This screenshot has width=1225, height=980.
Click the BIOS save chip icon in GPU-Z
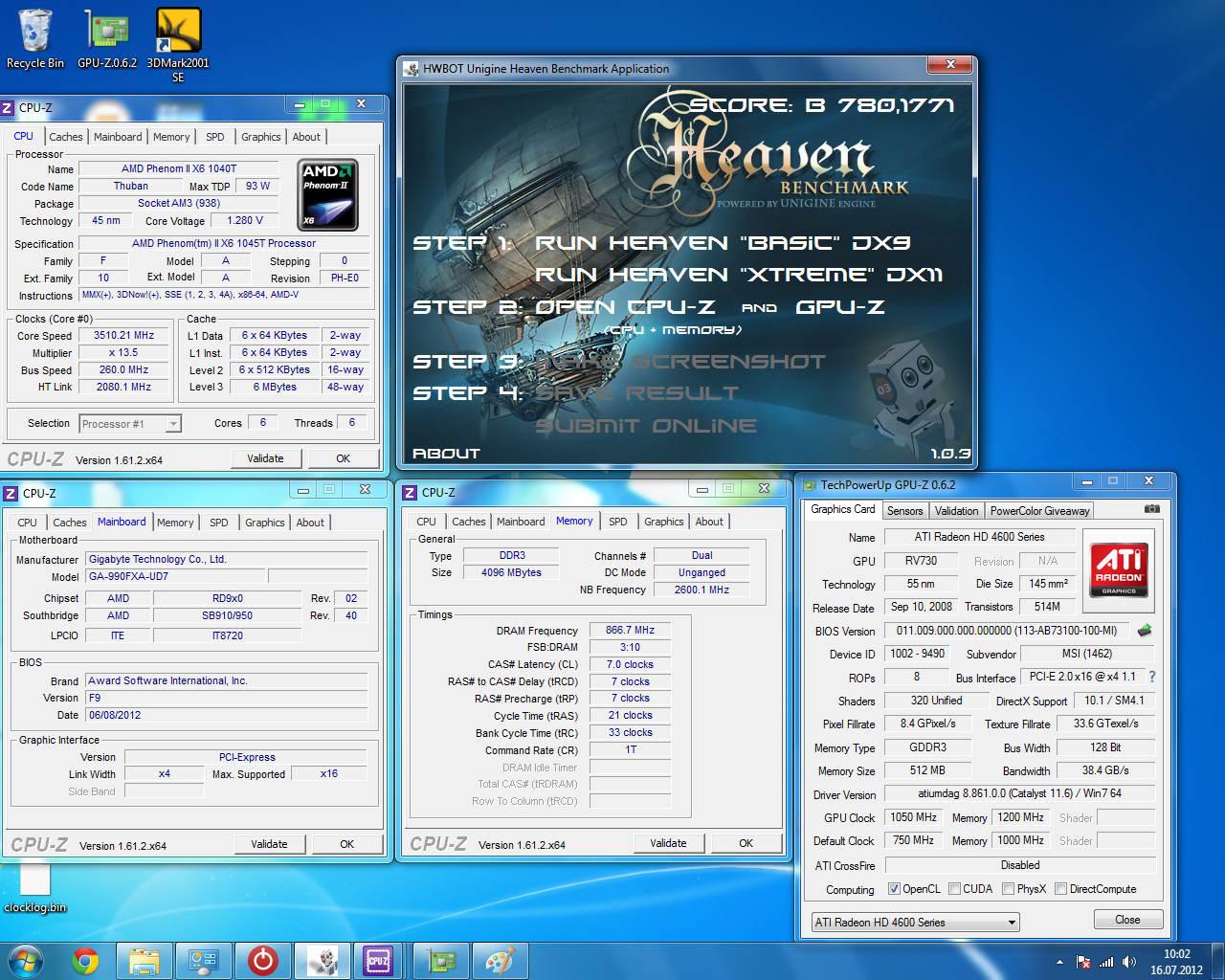click(1144, 631)
